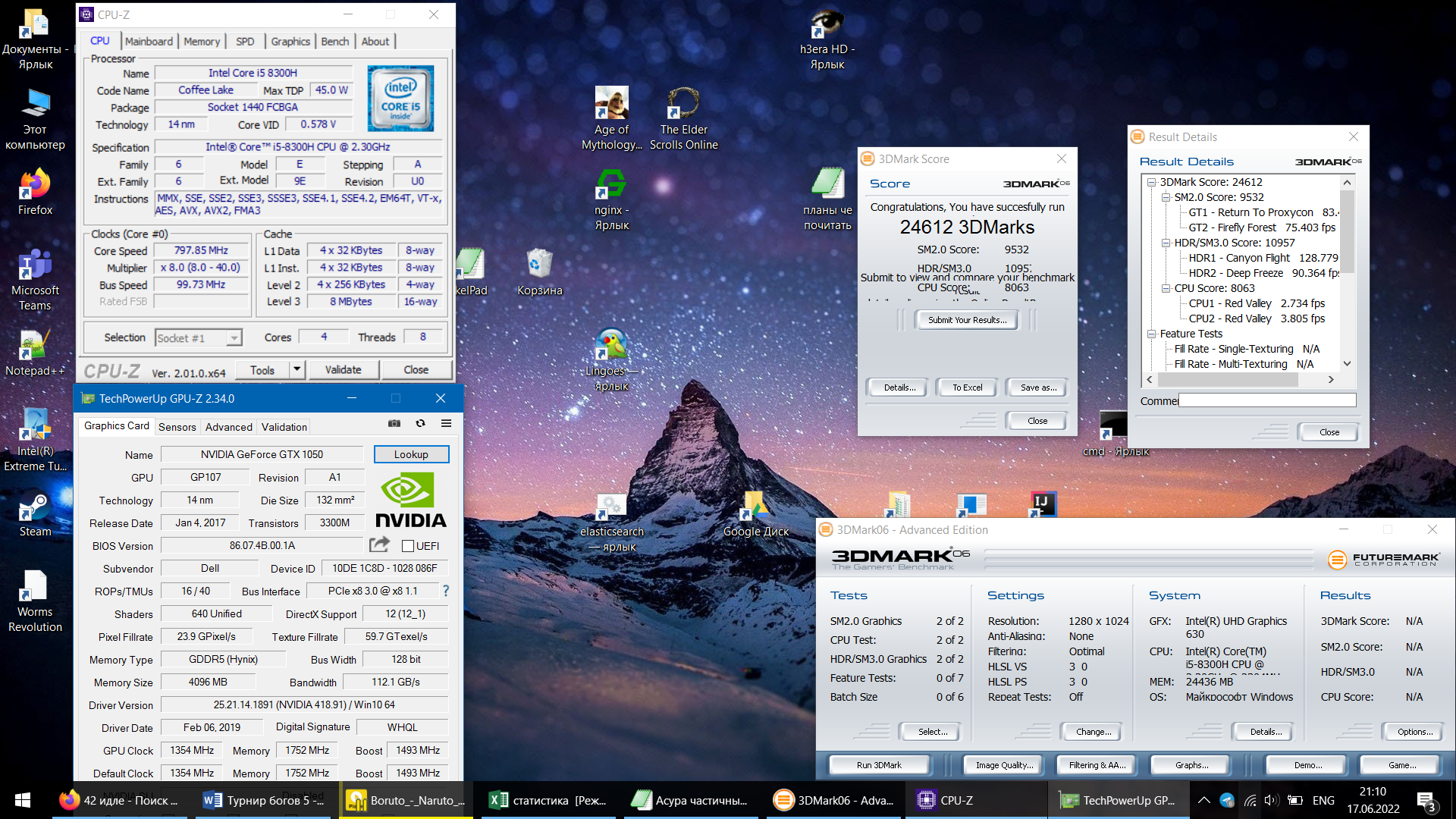1456x819 pixels.
Task: Open the Tools dropdown arrow in CPU-Z
Action: pos(297,369)
